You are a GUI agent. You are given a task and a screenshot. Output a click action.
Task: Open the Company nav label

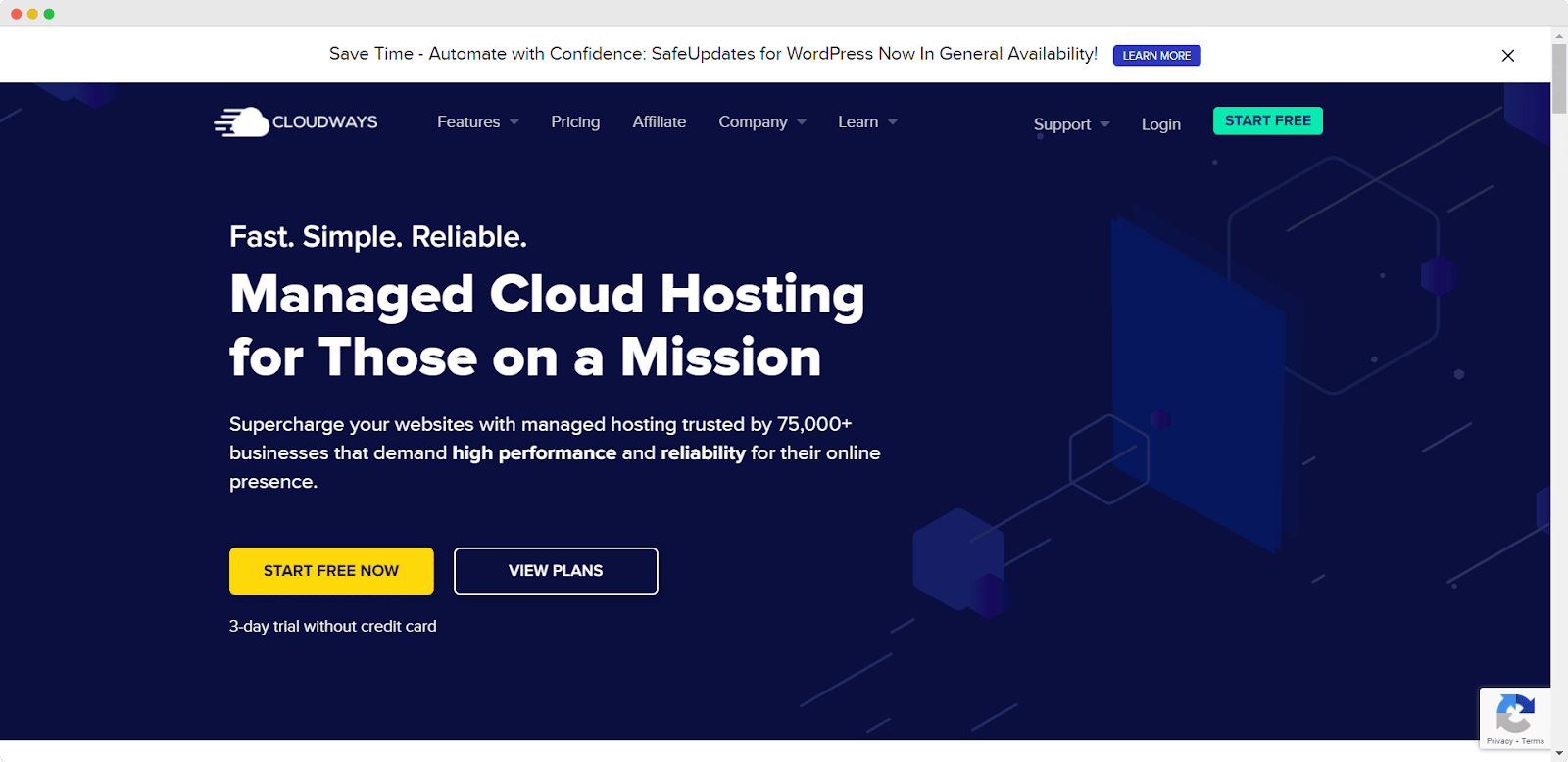753,121
